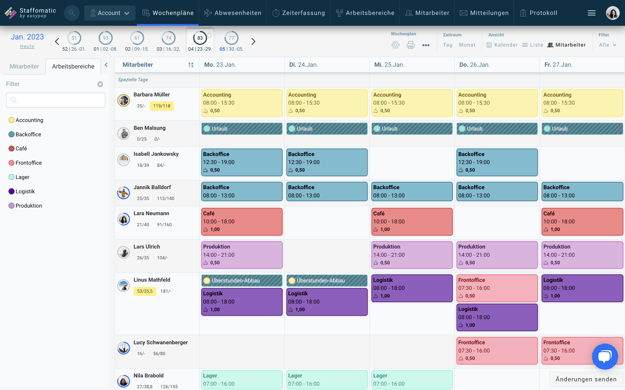Open Linus Mathfeld's Thursday Frontoffice shift
Screen dimensions: 625x390
coord(497,288)
